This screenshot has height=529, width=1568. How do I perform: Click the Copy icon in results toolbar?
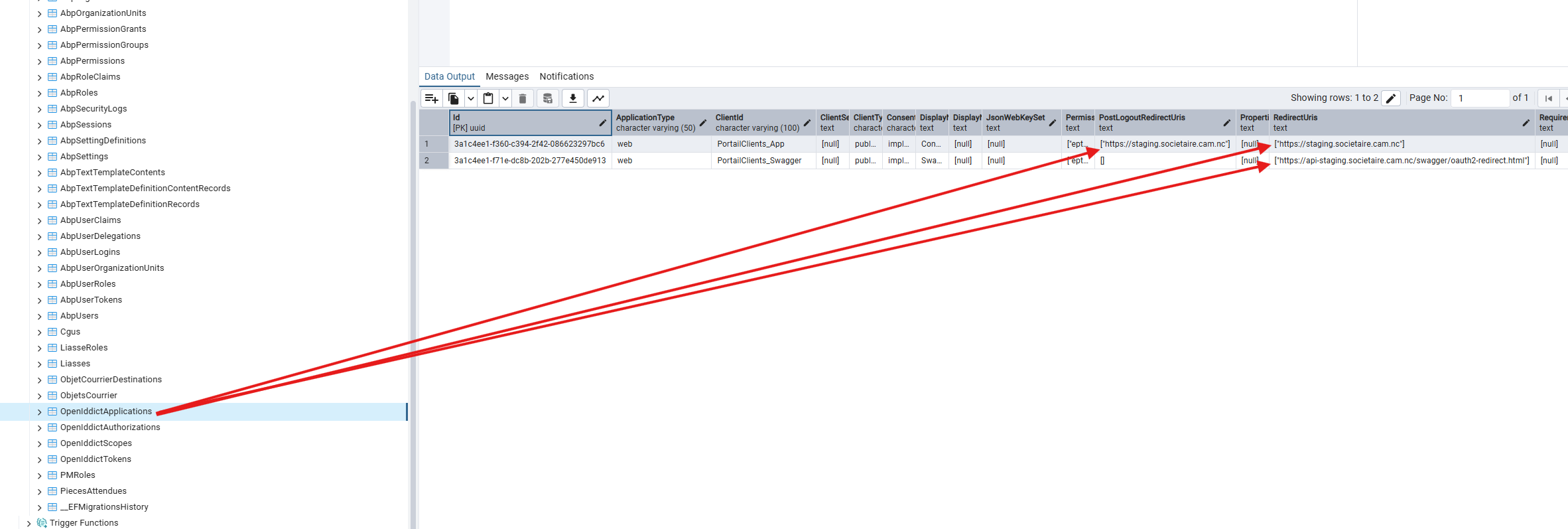point(454,98)
